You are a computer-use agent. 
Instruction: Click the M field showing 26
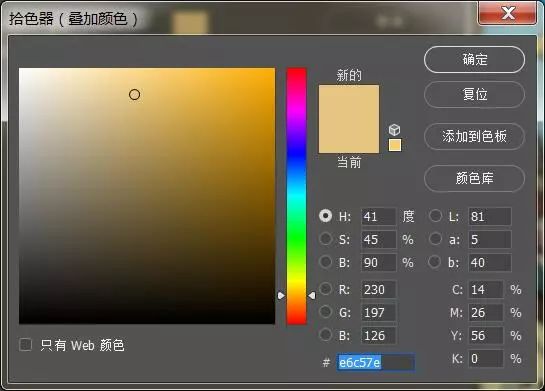pos(486,312)
